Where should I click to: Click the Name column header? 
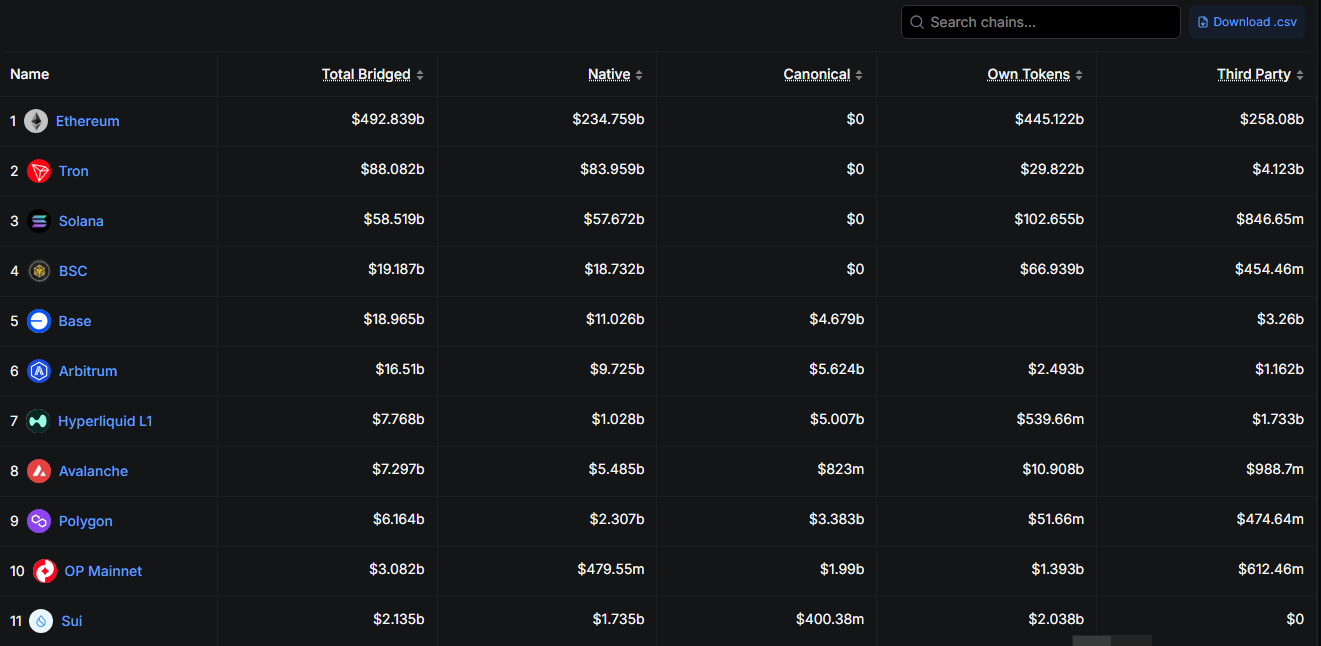30,74
